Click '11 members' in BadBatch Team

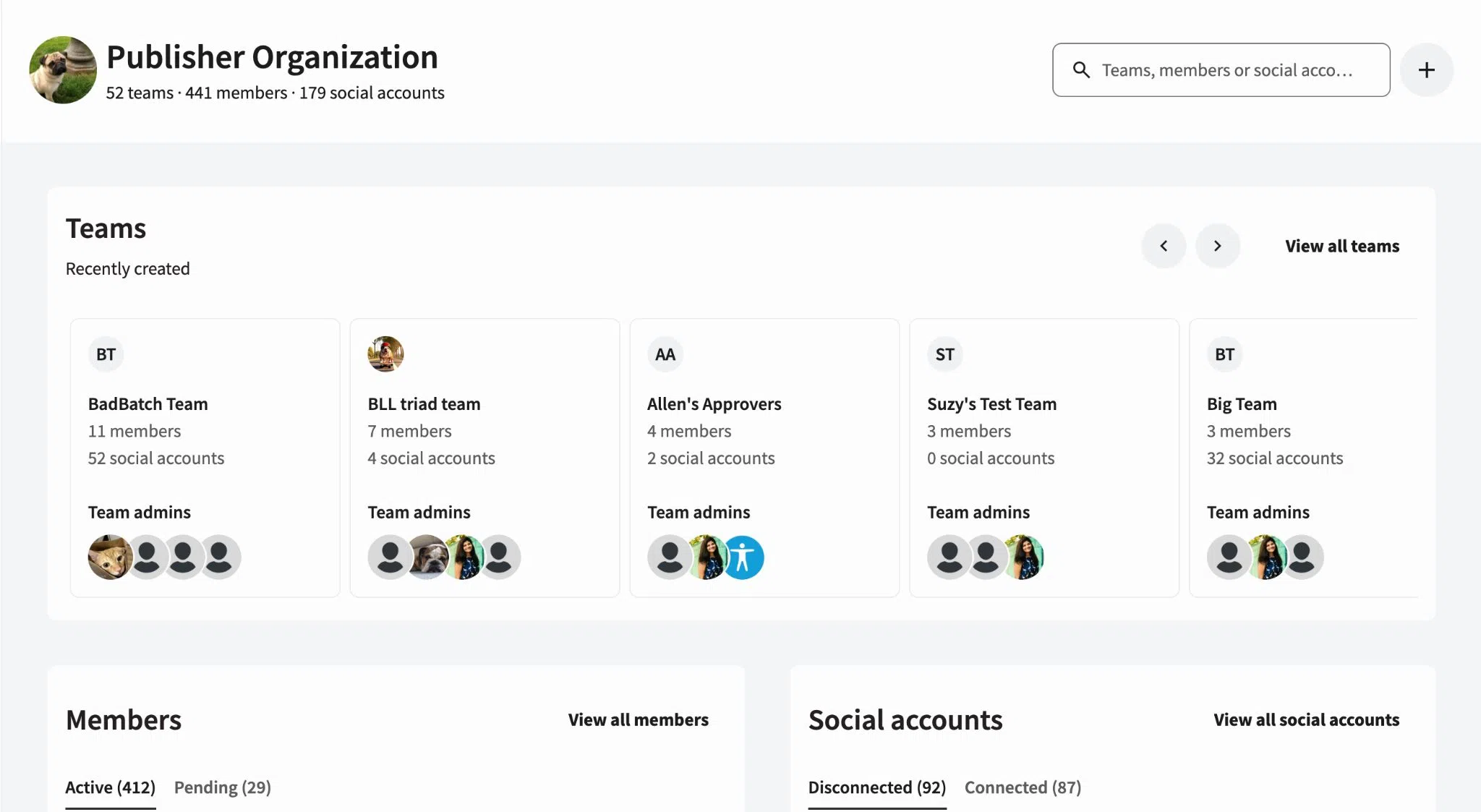[135, 431]
